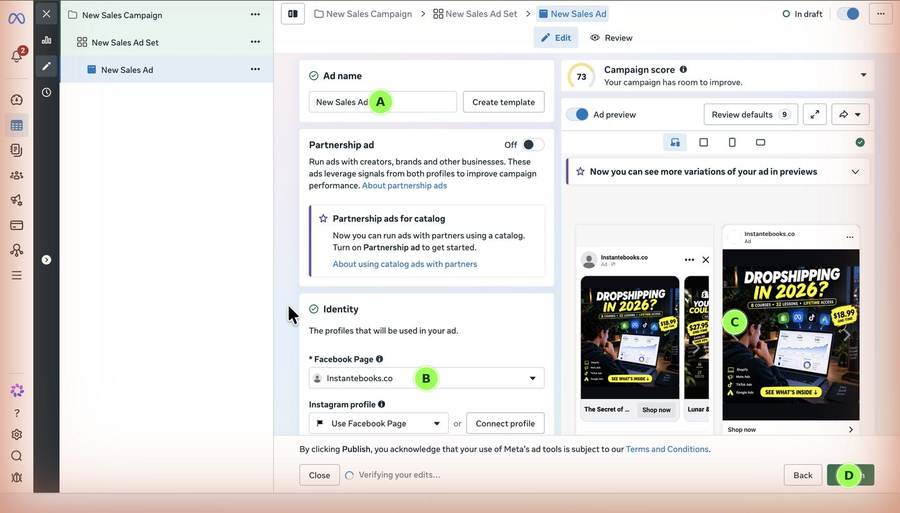Open the Facebook Page Instantebooks.co dropdown
This screenshot has height=513, width=900.
pyautogui.click(x=426, y=378)
